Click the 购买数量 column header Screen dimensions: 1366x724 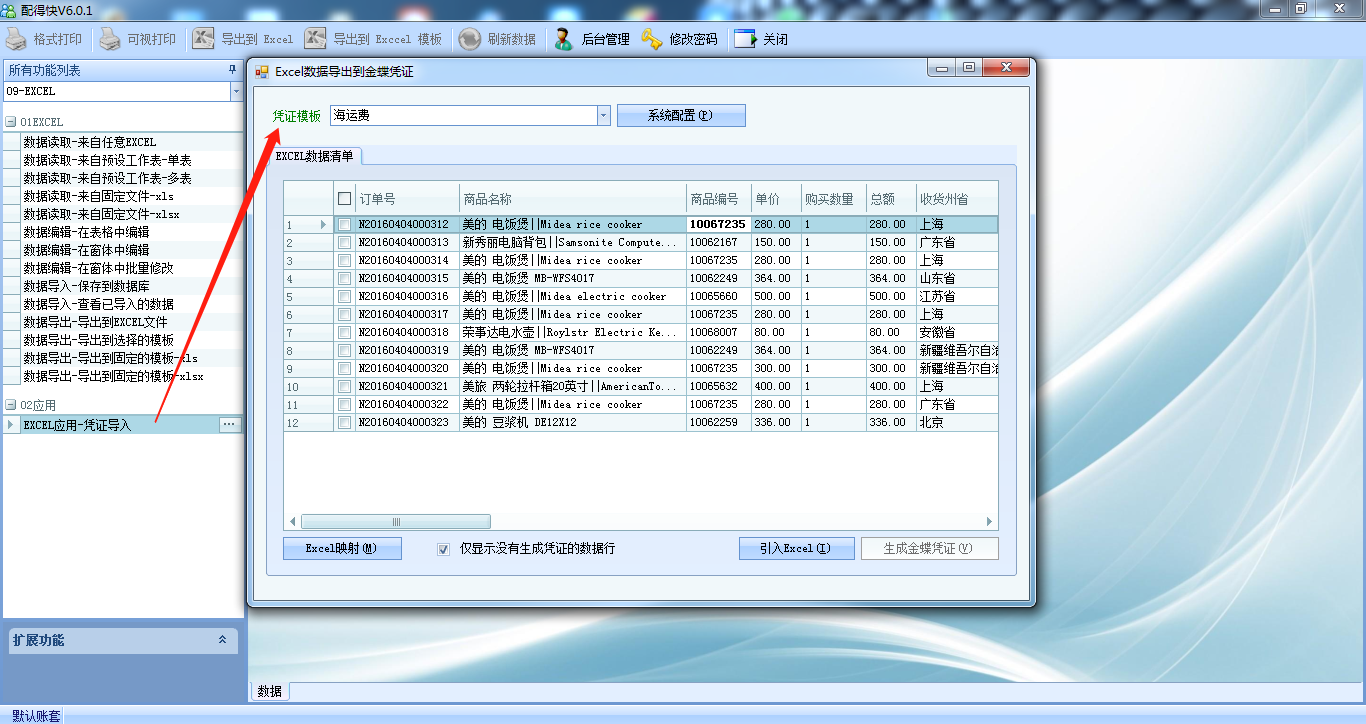(x=834, y=199)
